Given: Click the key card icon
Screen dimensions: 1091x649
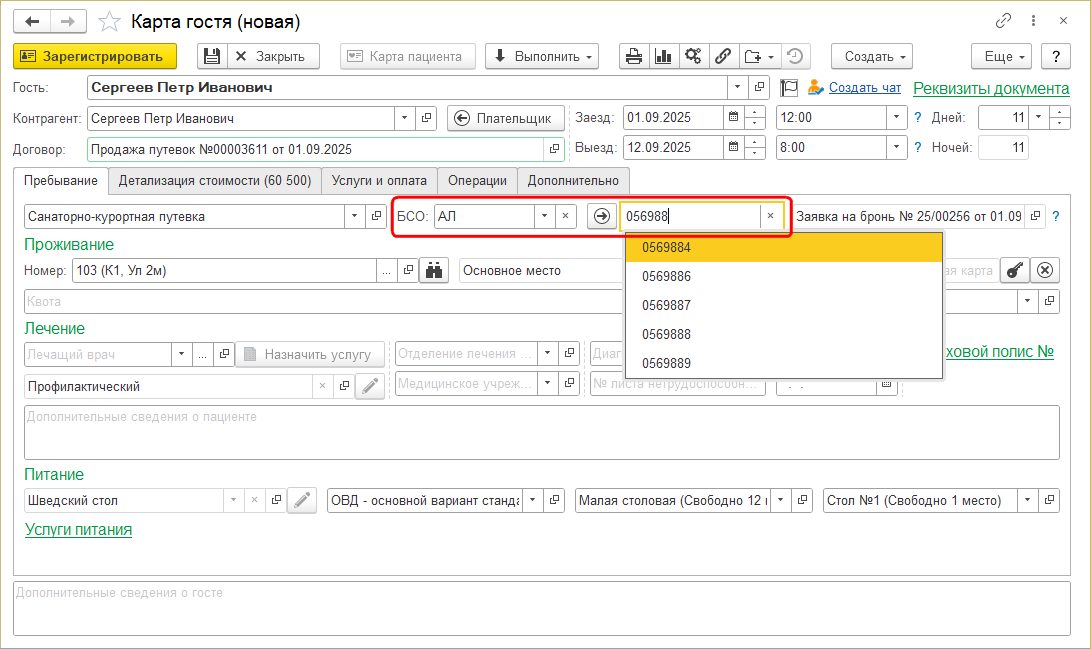Looking at the screenshot, I should click(x=1014, y=270).
